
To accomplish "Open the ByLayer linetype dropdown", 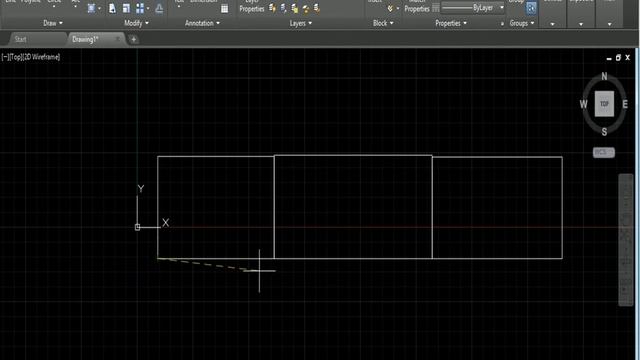I will pos(473,8).
